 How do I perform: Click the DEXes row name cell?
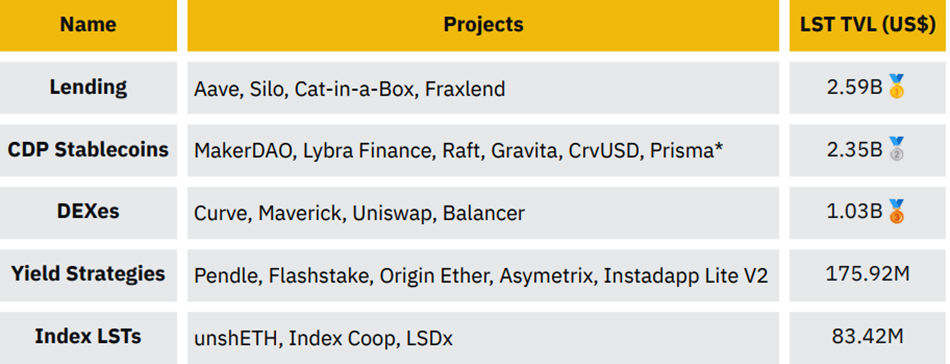pos(88,213)
